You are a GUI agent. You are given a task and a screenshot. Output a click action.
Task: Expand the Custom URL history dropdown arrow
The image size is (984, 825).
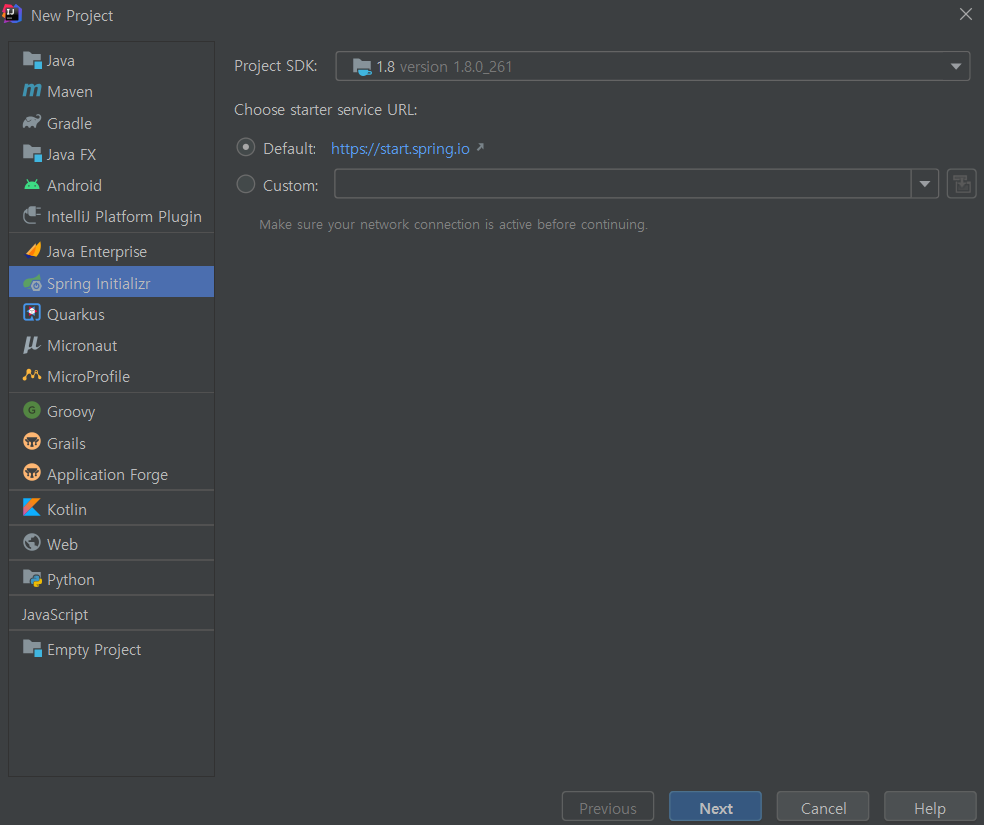924,184
